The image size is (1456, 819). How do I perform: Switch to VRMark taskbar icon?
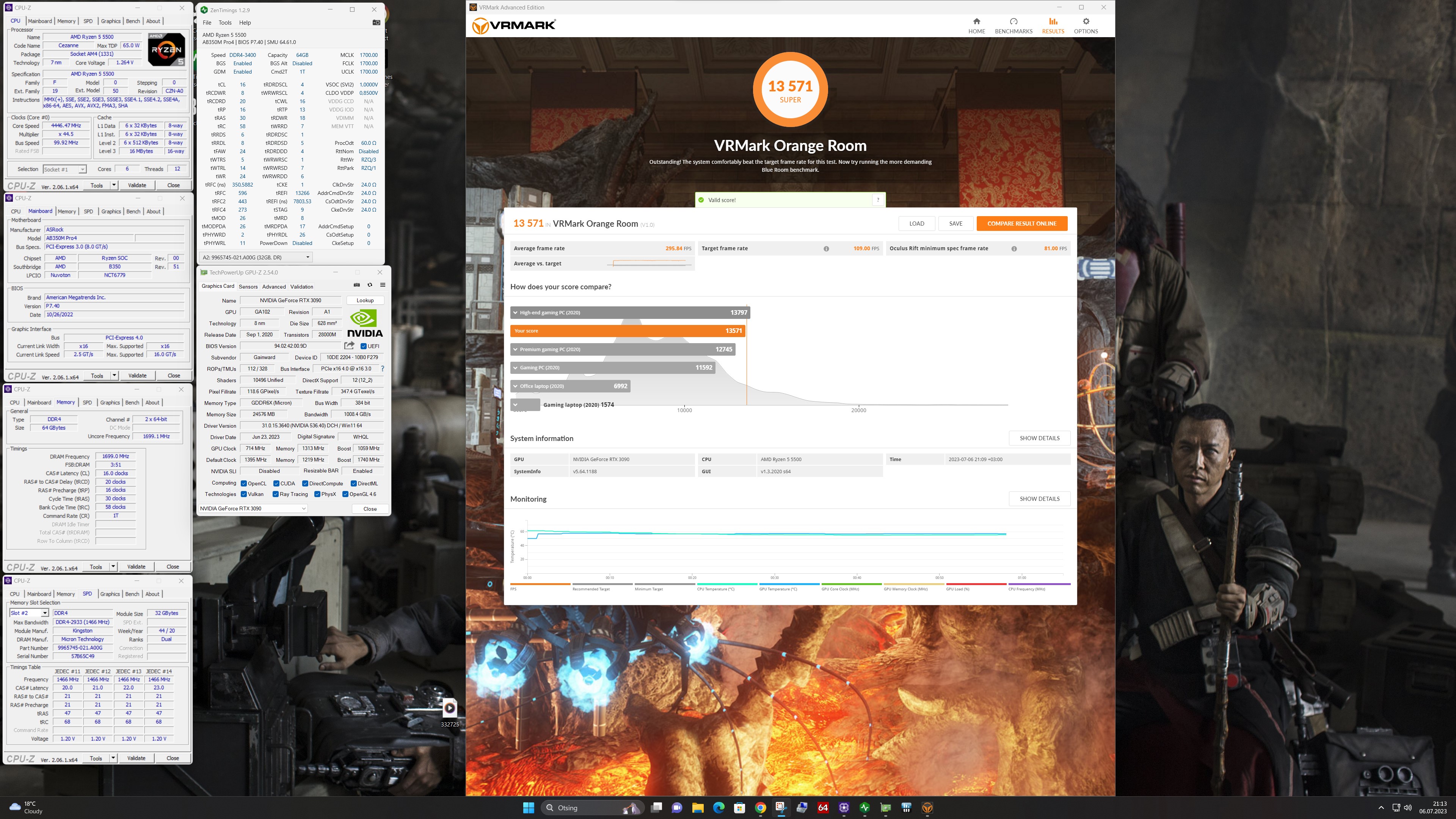(x=927, y=808)
